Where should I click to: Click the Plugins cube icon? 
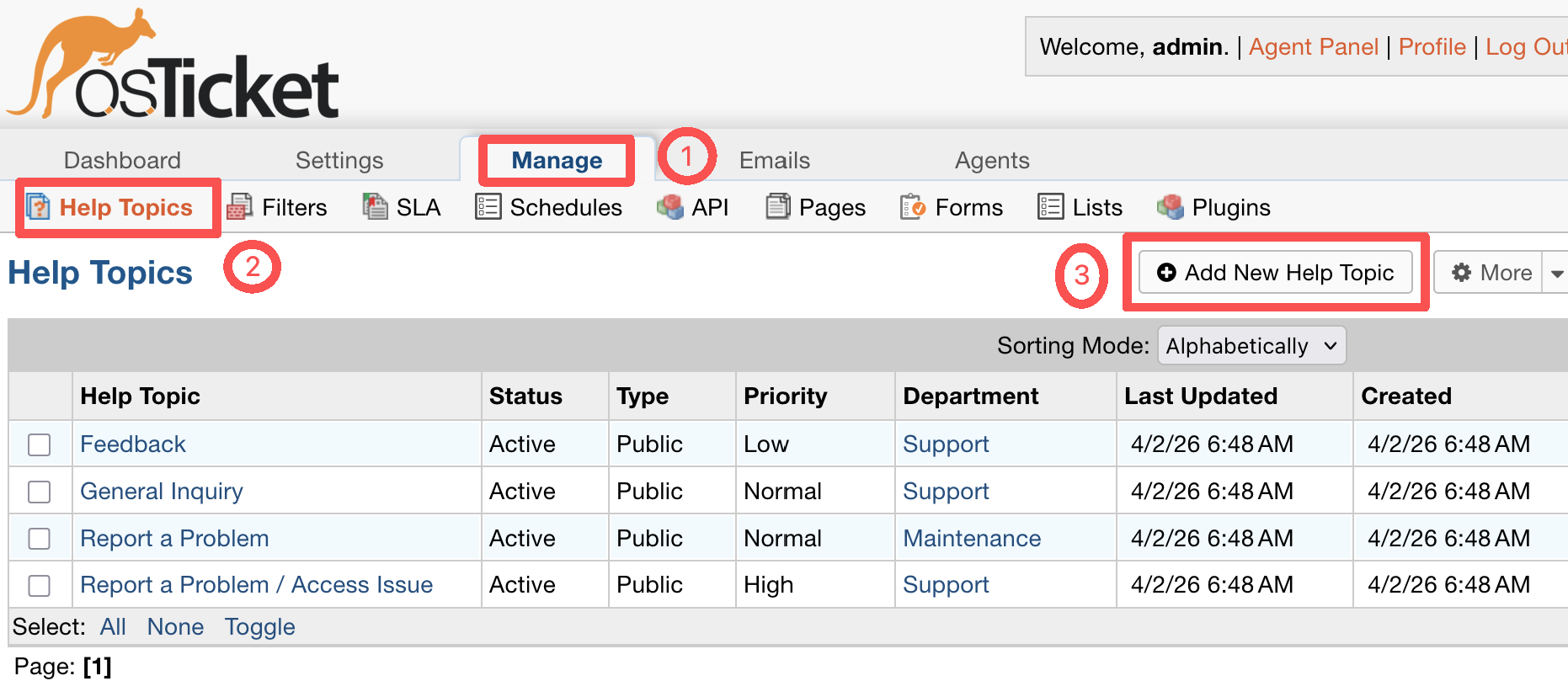coord(1171,207)
